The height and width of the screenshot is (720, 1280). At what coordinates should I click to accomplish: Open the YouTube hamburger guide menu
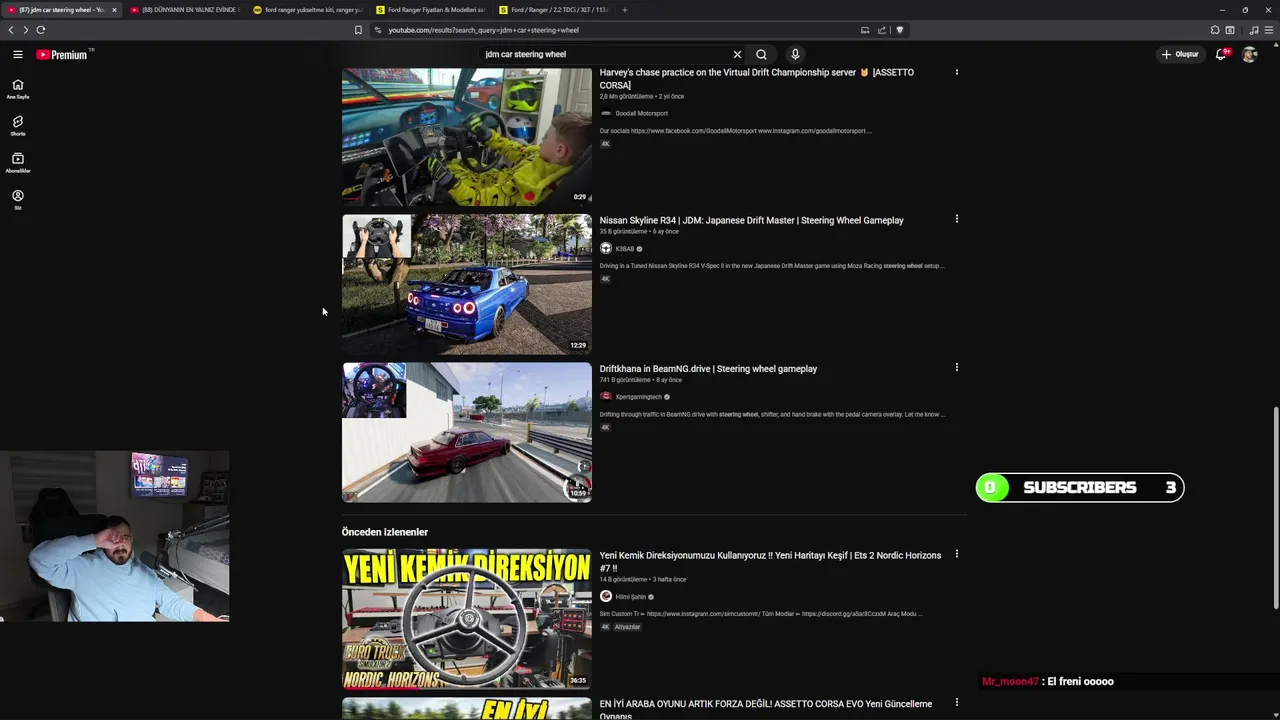click(17, 54)
